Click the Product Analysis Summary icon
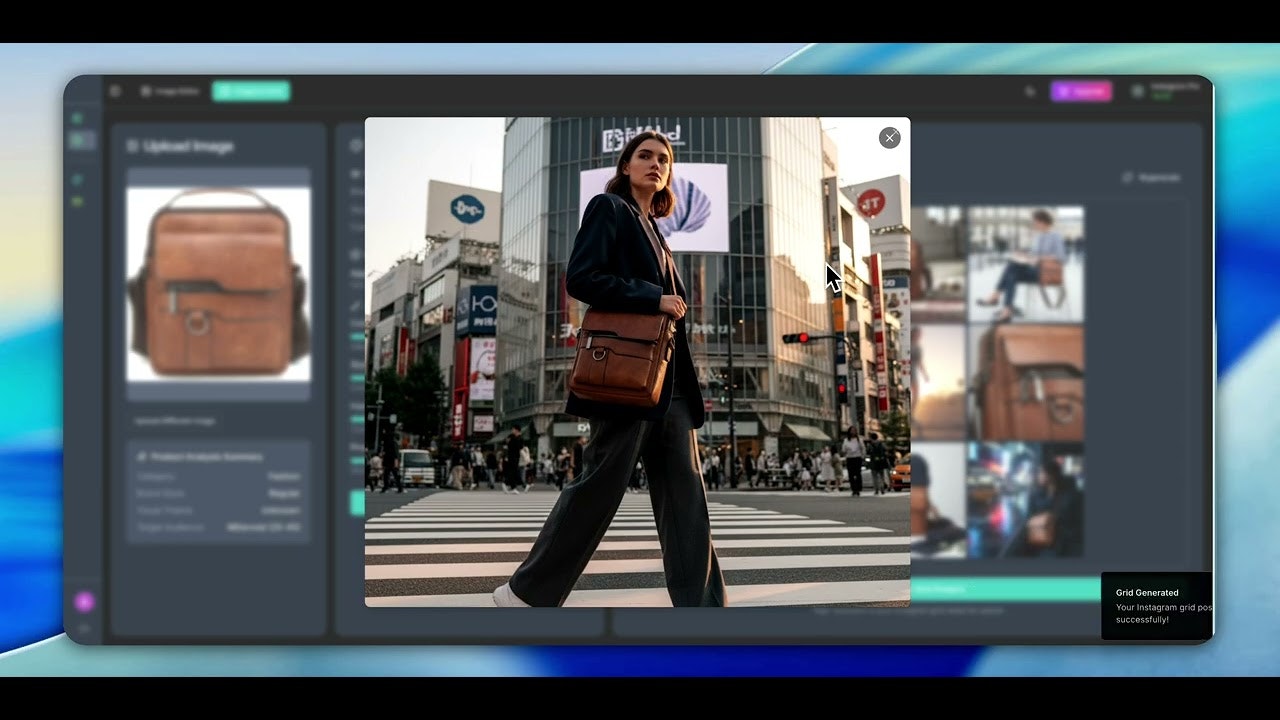Image resolution: width=1280 pixels, height=720 pixels. [141, 455]
